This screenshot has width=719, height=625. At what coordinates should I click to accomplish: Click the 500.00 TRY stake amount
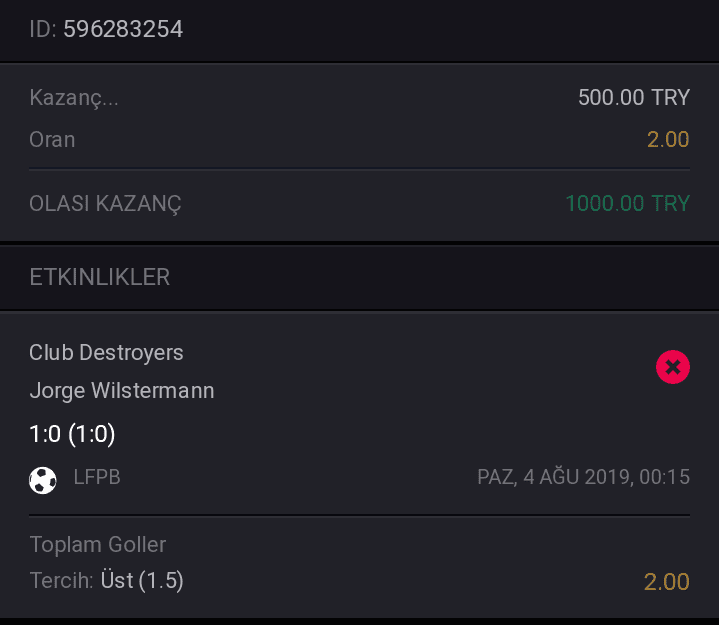634,97
